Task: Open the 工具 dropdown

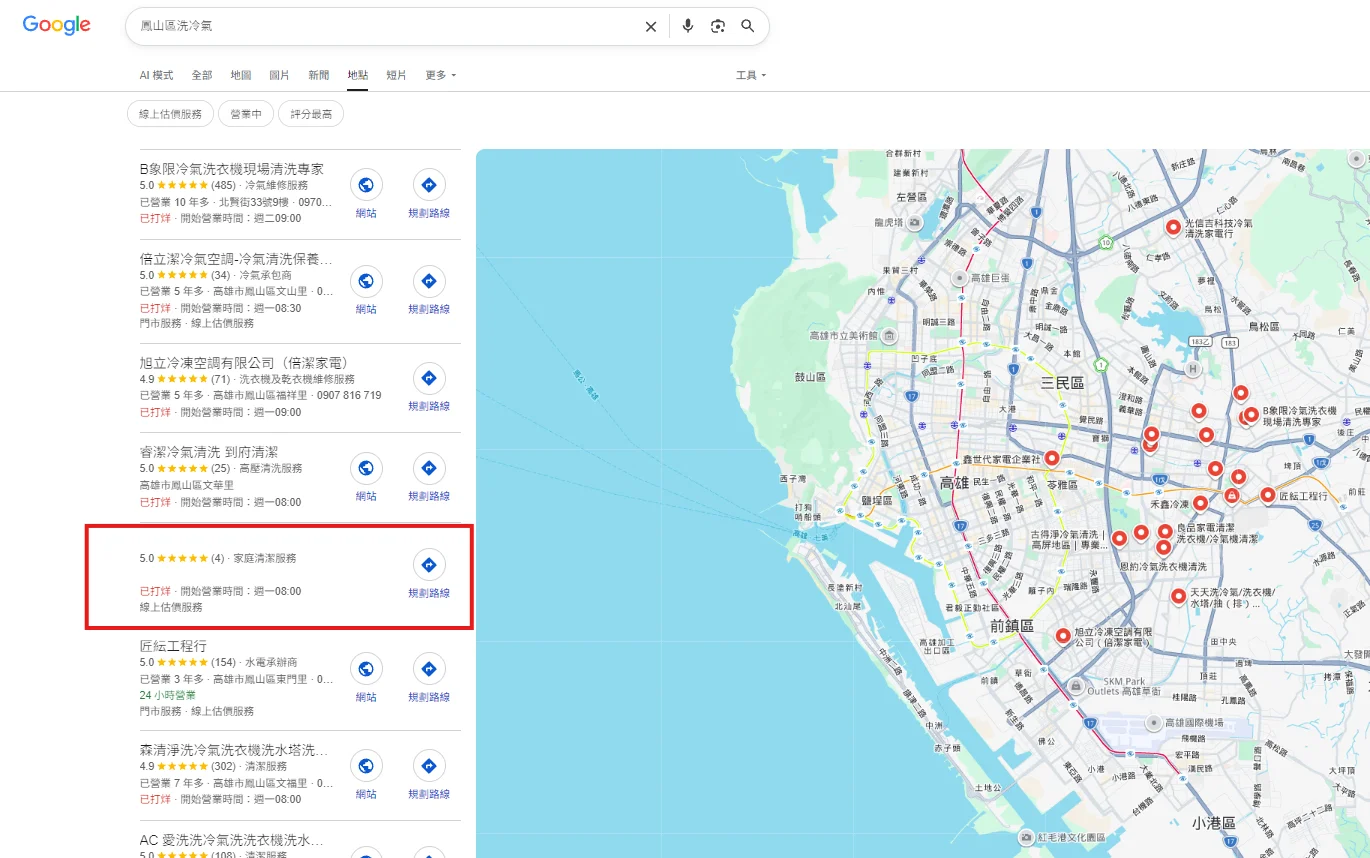Action: tap(751, 75)
